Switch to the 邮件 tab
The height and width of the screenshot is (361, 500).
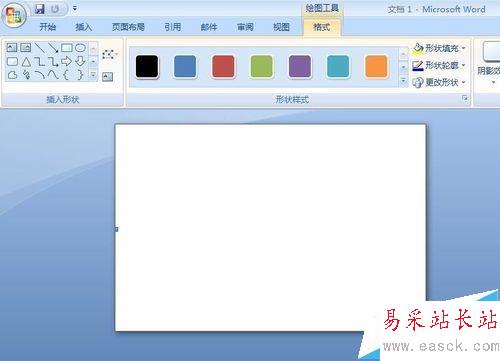coord(209,27)
